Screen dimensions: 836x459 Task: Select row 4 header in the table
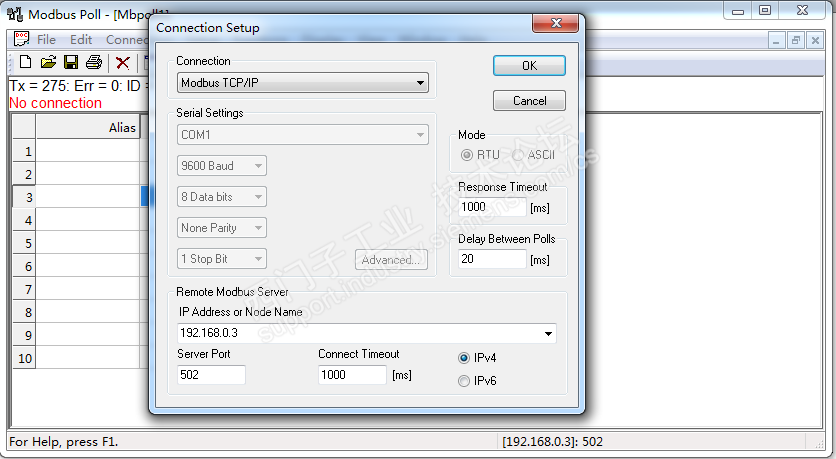[x=24, y=220]
